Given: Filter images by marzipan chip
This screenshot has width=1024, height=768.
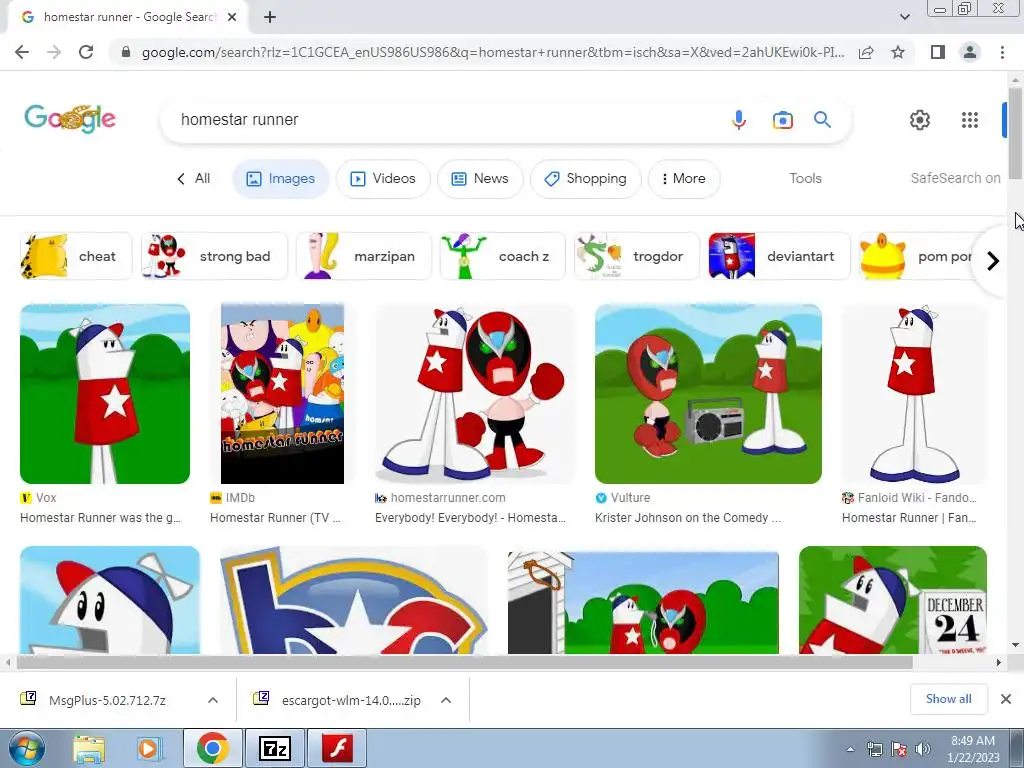Looking at the screenshot, I should coord(364,256).
